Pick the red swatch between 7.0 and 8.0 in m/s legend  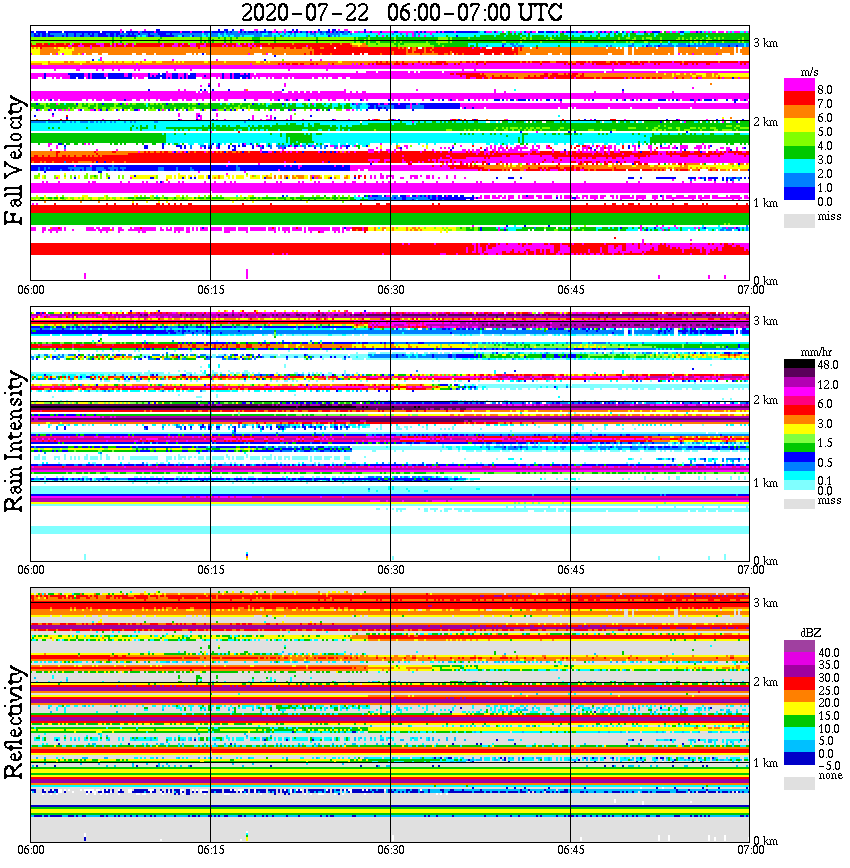click(799, 98)
